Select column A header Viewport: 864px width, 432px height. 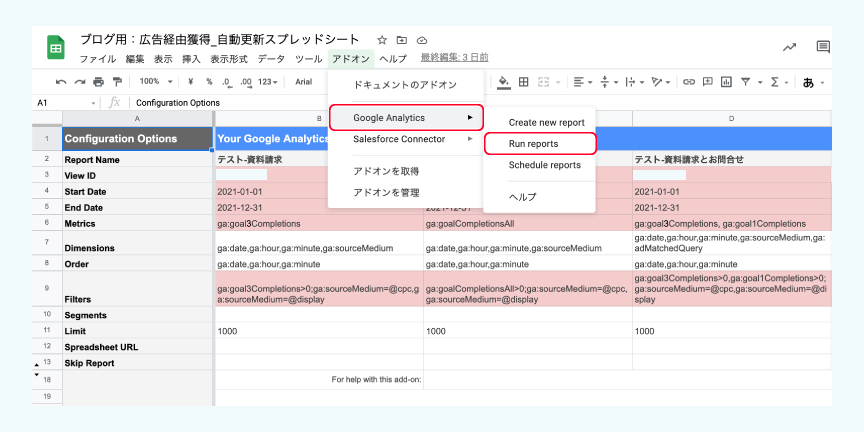click(137, 118)
